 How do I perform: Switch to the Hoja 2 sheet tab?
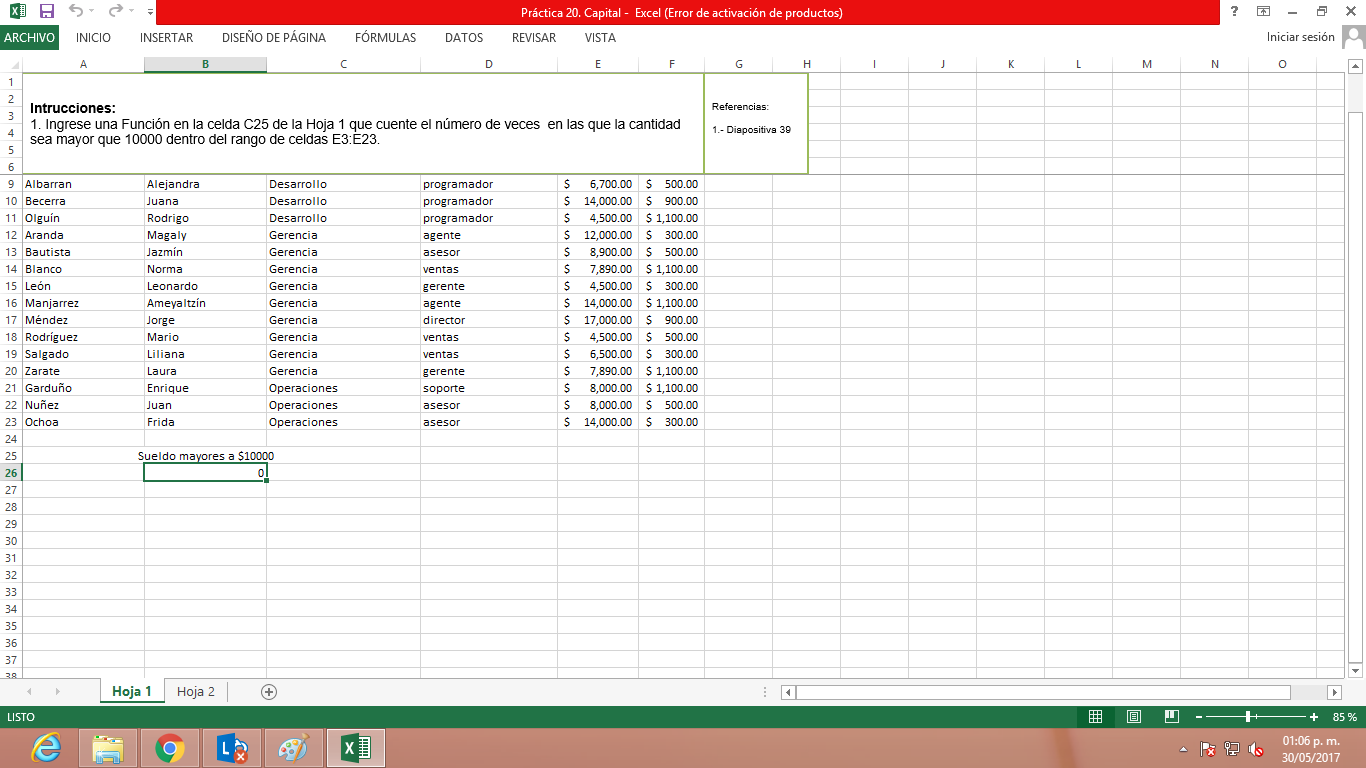tap(196, 691)
